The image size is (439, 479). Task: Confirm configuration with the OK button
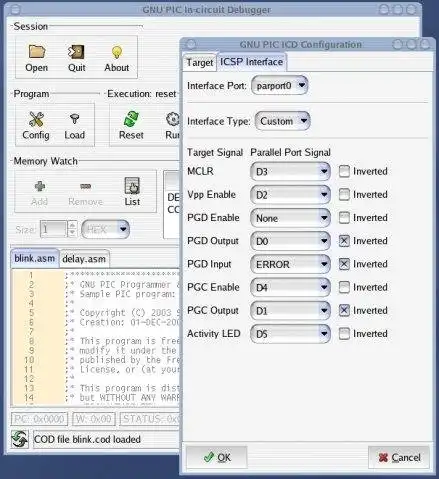pyautogui.click(x=217, y=457)
